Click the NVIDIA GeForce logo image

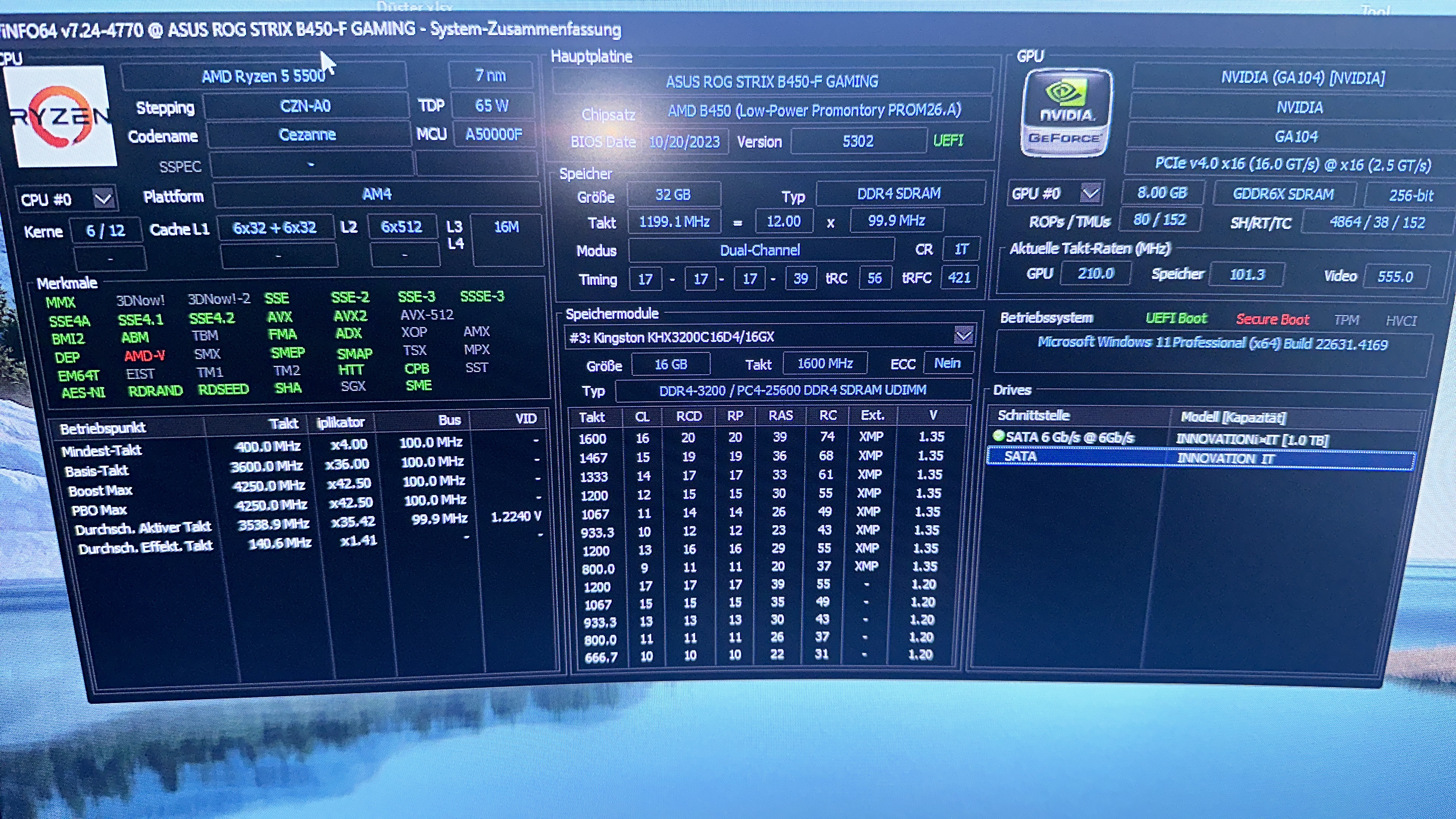(1066, 113)
